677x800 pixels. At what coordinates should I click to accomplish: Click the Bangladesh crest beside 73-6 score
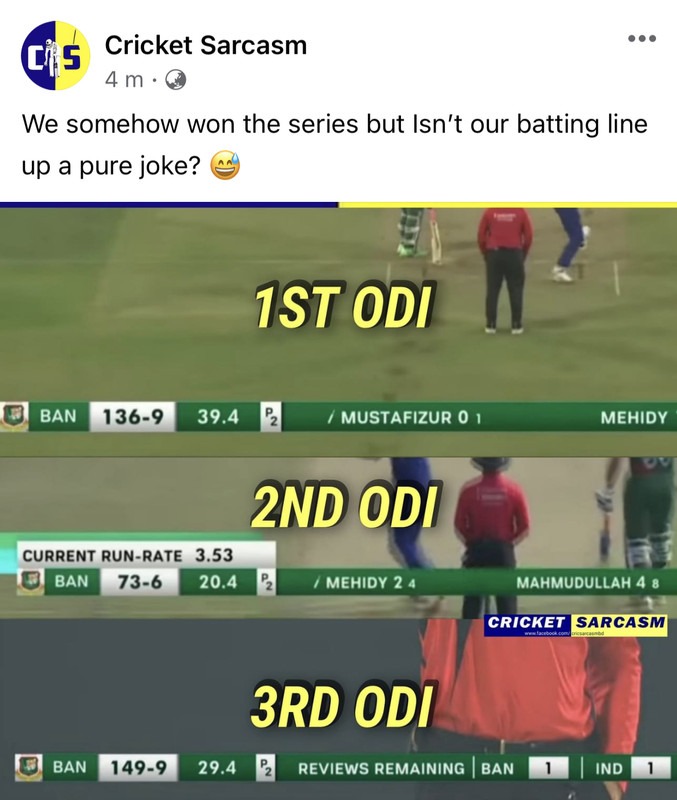(30, 581)
